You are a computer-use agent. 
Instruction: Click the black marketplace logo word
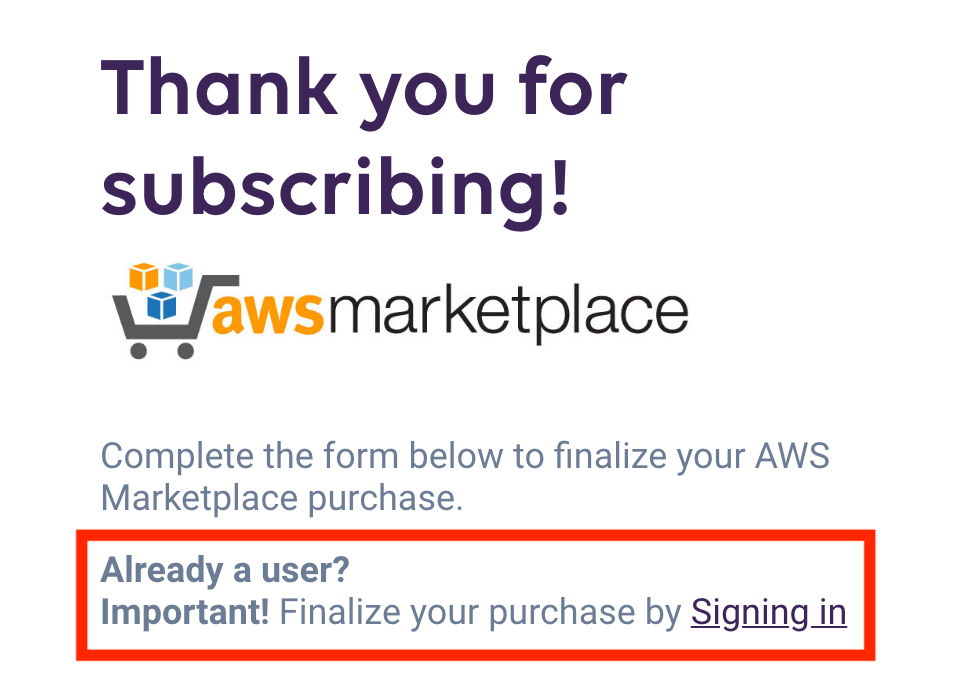point(508,311)
